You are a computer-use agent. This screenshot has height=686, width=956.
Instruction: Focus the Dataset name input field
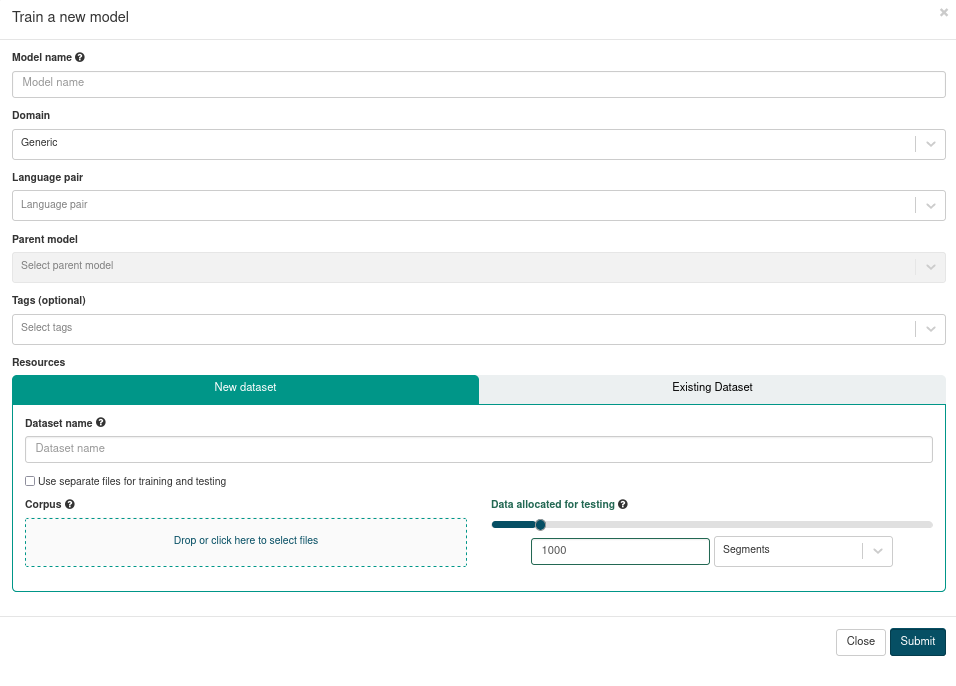click(479, 449)
